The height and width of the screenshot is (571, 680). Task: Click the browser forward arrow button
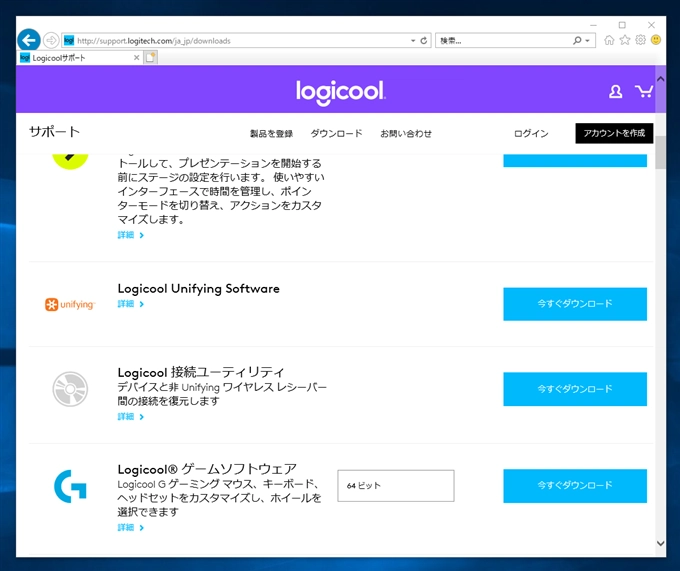(51, 40)
